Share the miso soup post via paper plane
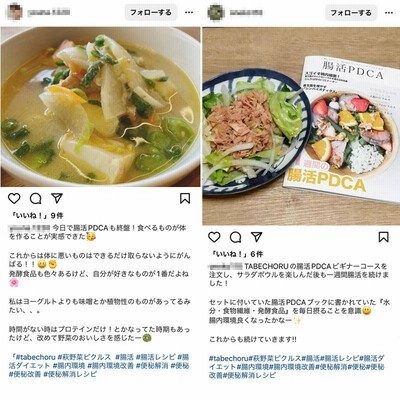400x400 pixels. (57, 198)
